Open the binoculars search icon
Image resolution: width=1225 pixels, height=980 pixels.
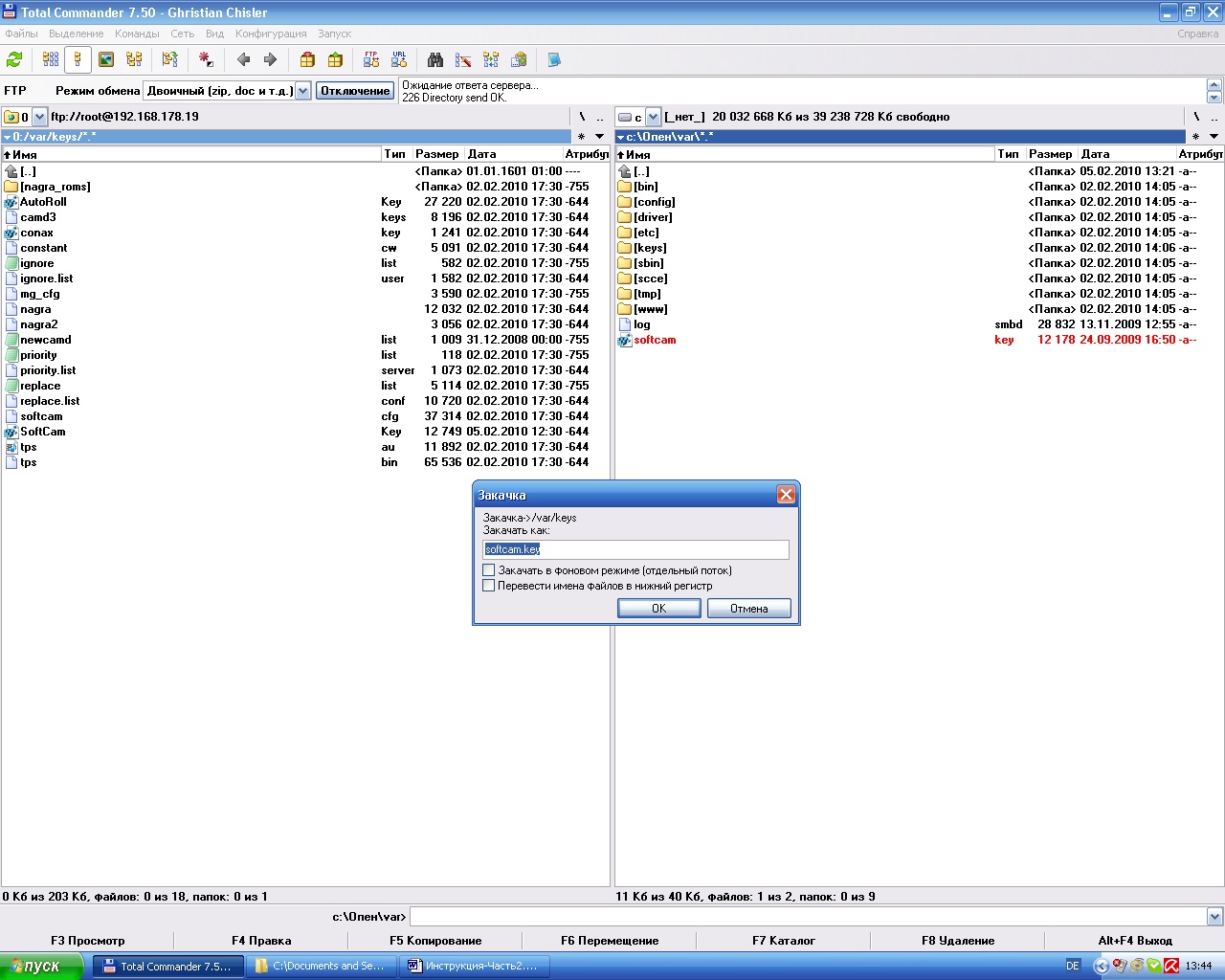(x=435, y=59)
